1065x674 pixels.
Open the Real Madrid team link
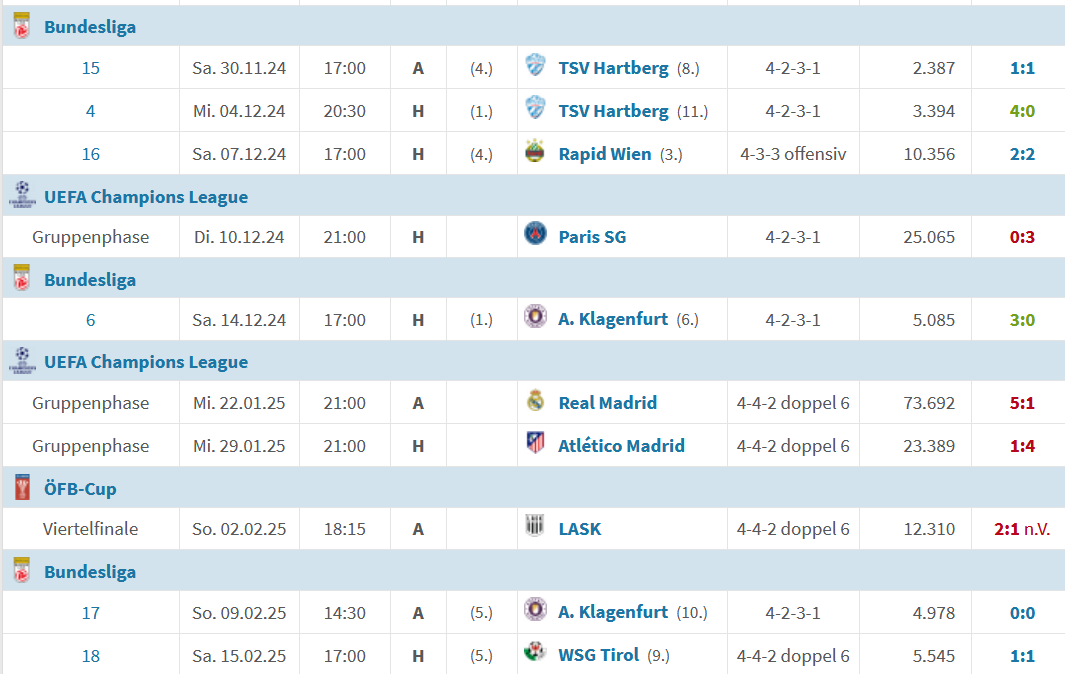point(607,403)
